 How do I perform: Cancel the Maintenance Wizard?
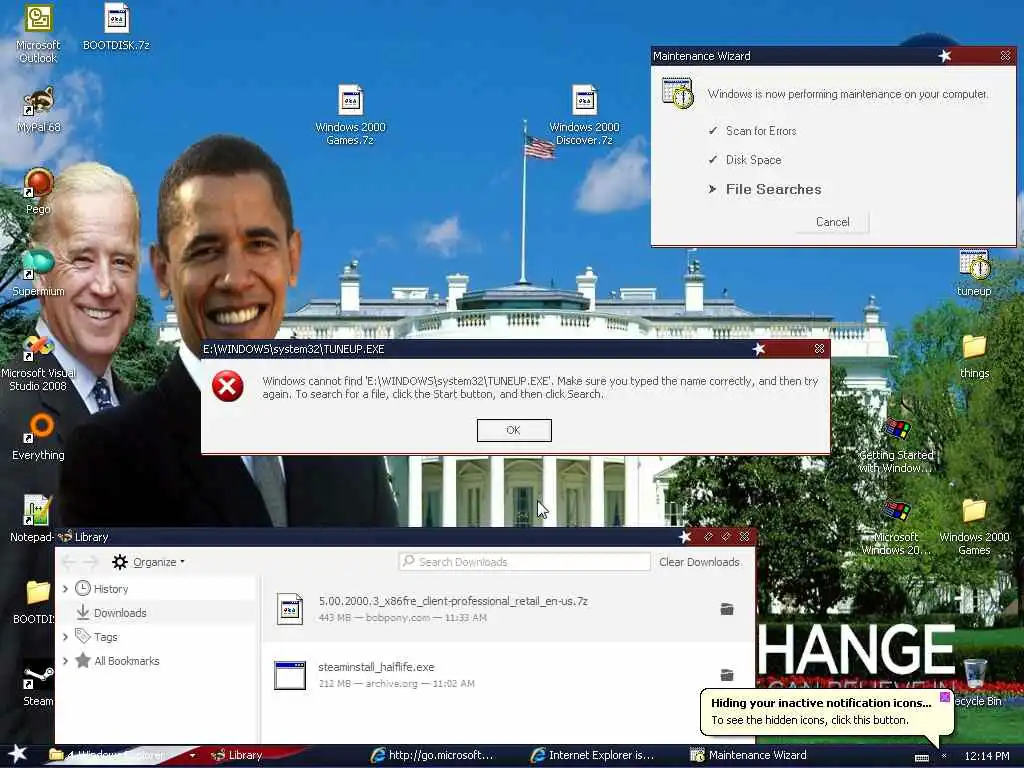tap(833, 222)
